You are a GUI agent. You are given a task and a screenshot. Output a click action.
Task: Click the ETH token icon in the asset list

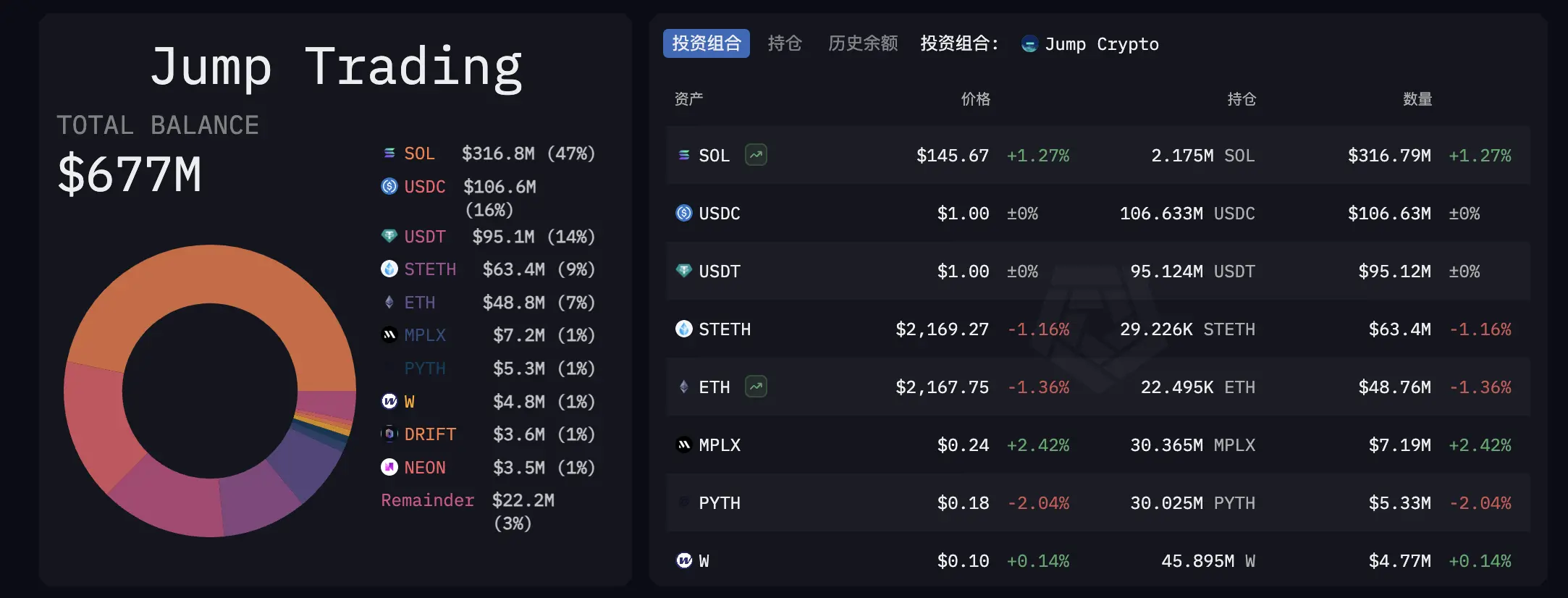coord(682,387)
